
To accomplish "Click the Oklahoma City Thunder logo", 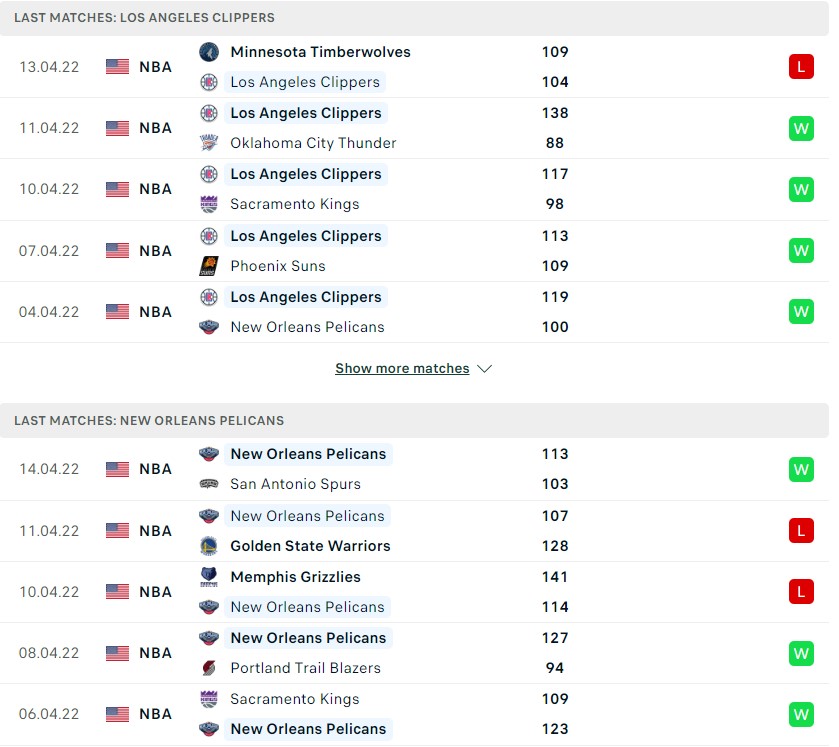I will click(x=210, y=143).
